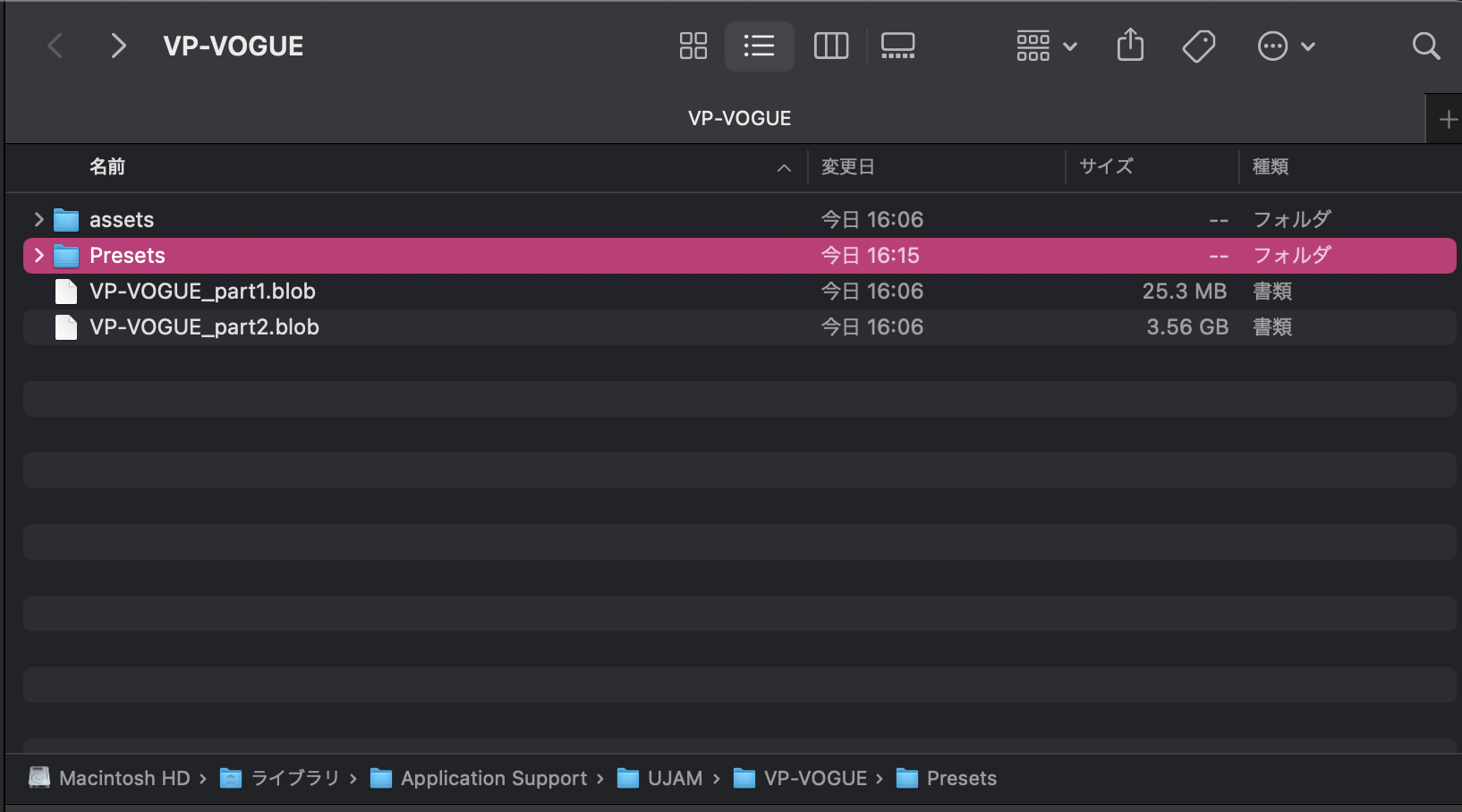Expand the Presets folder disclosure arrow
1462x812 pixels.
coord(38,255)
